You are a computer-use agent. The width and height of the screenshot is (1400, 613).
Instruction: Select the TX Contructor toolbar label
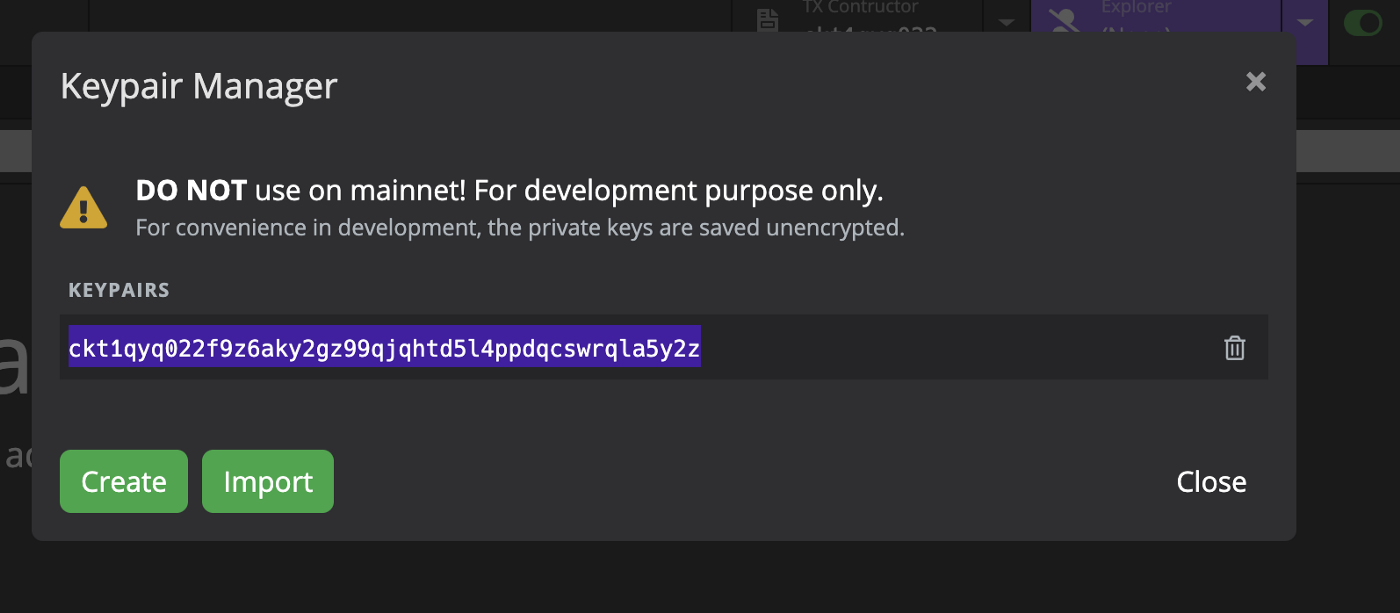pos(860,7)
